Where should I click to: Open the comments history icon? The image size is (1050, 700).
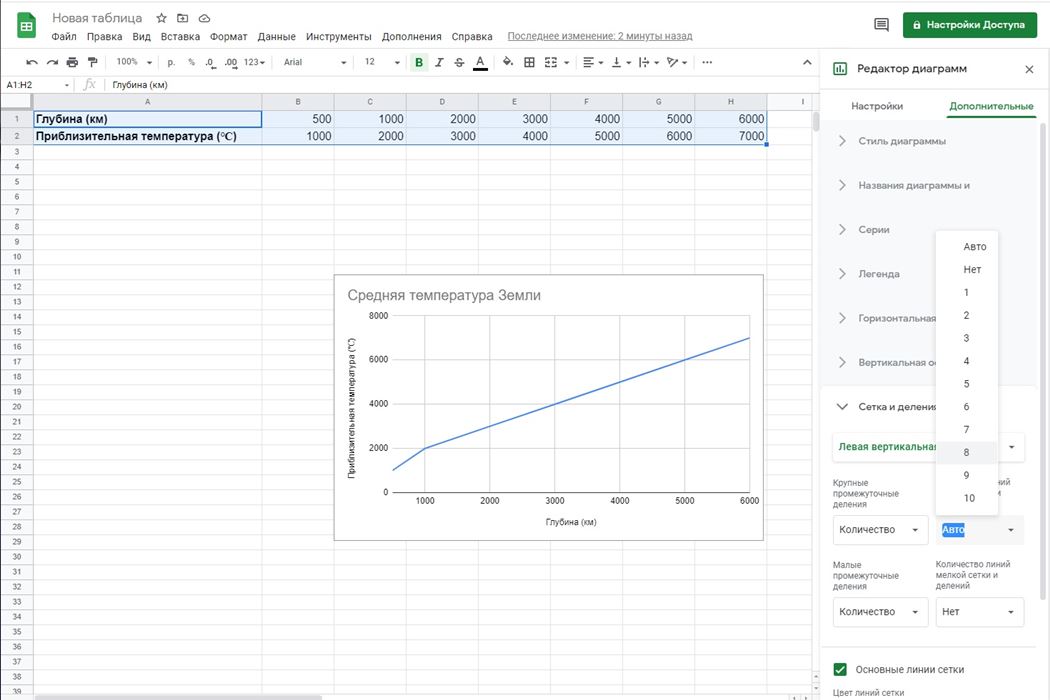click(881, 25)
